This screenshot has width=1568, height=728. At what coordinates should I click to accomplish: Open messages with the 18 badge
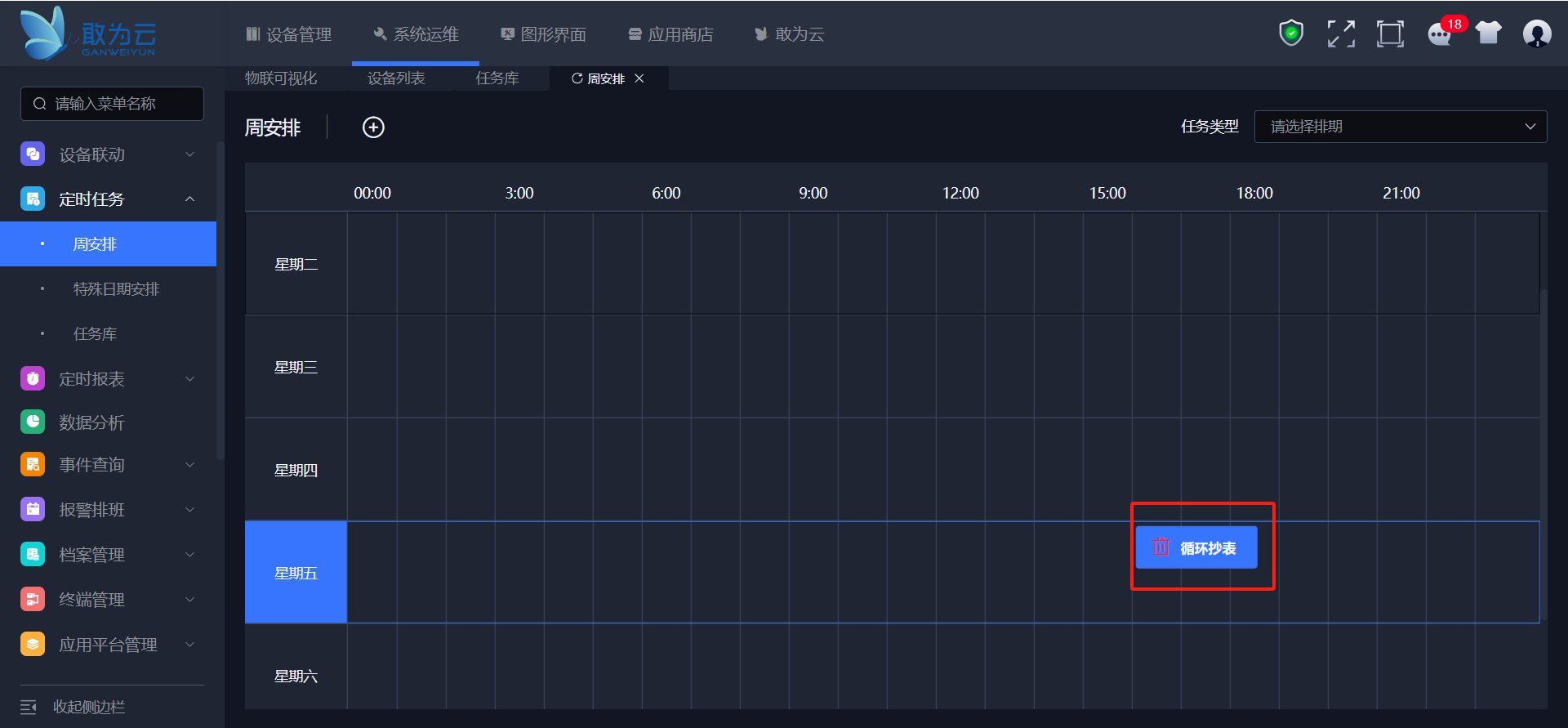pos(1441,33)
